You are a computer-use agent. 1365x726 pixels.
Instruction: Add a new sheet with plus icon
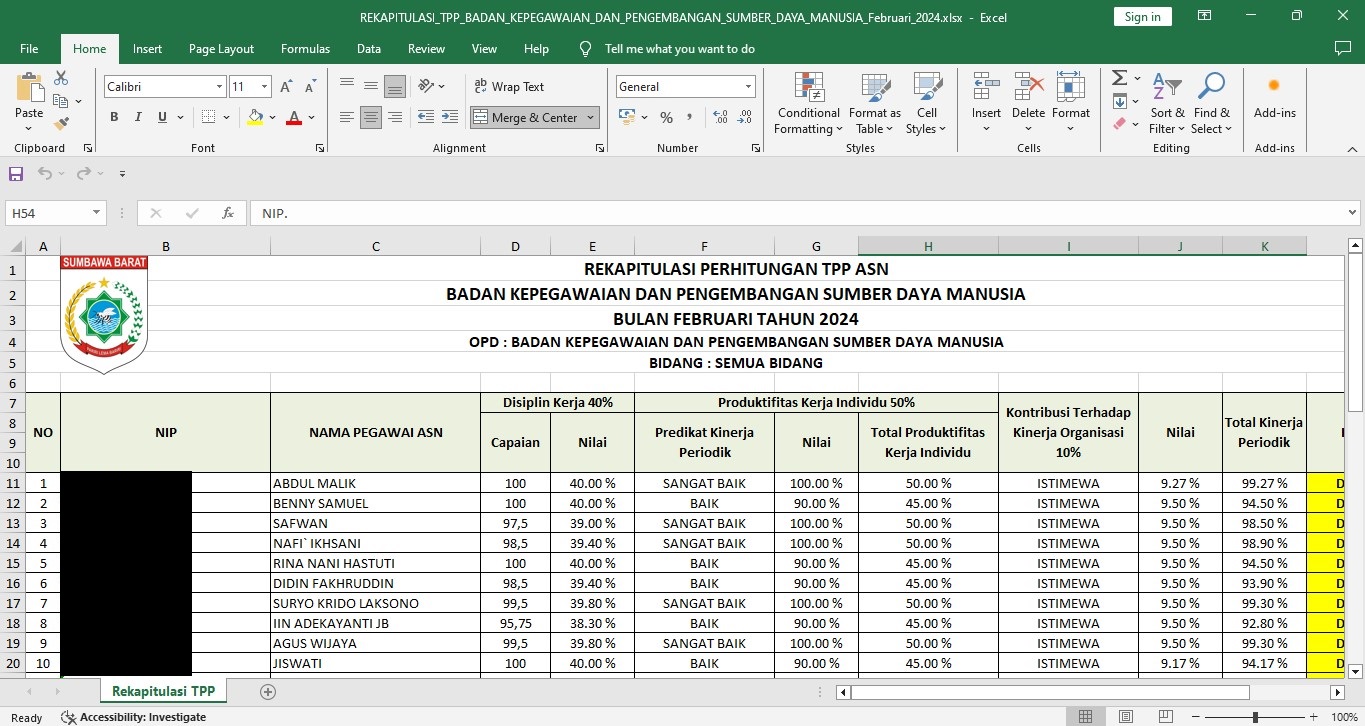(267, 691)
